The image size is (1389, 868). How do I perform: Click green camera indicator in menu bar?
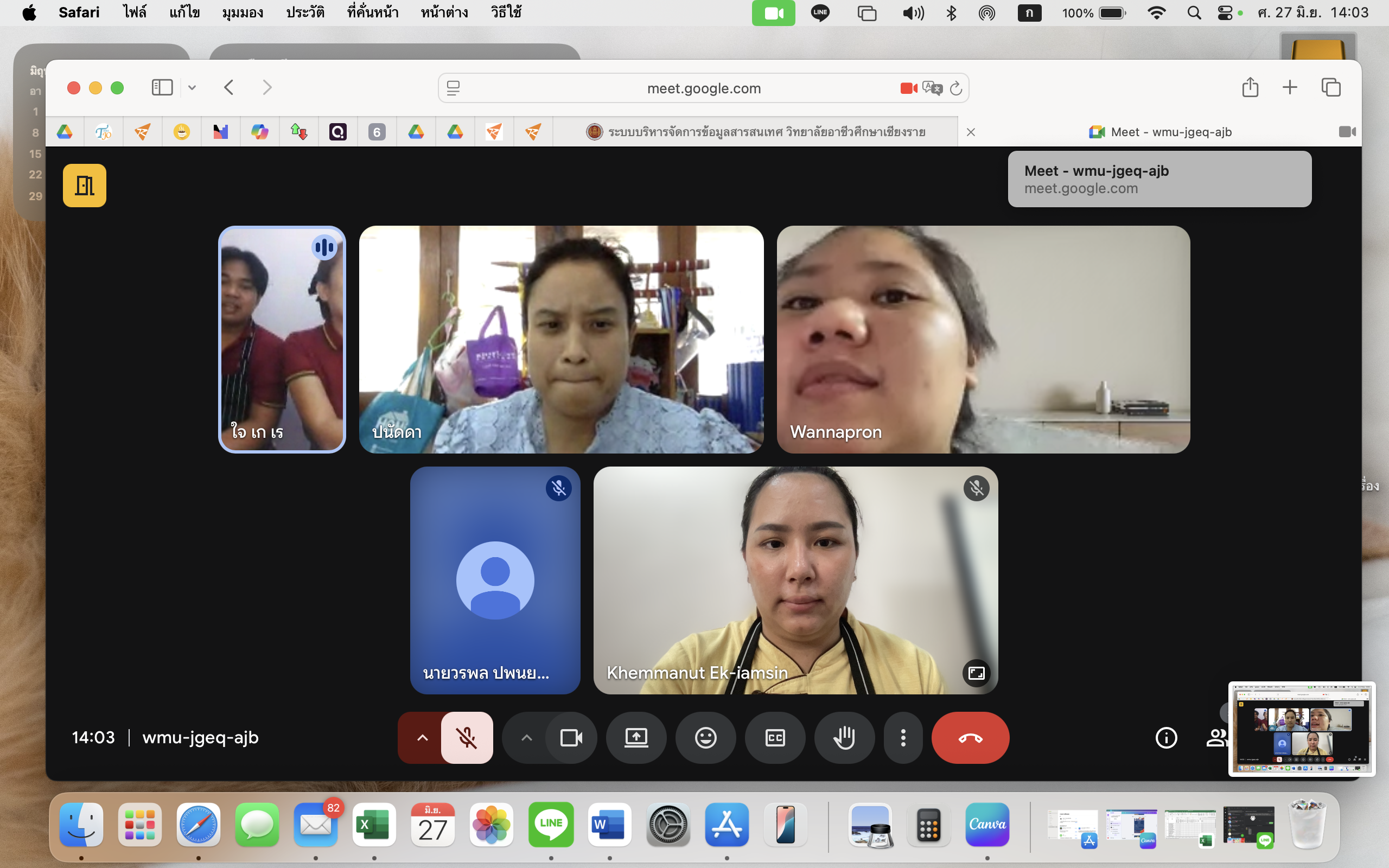point(773,12)
